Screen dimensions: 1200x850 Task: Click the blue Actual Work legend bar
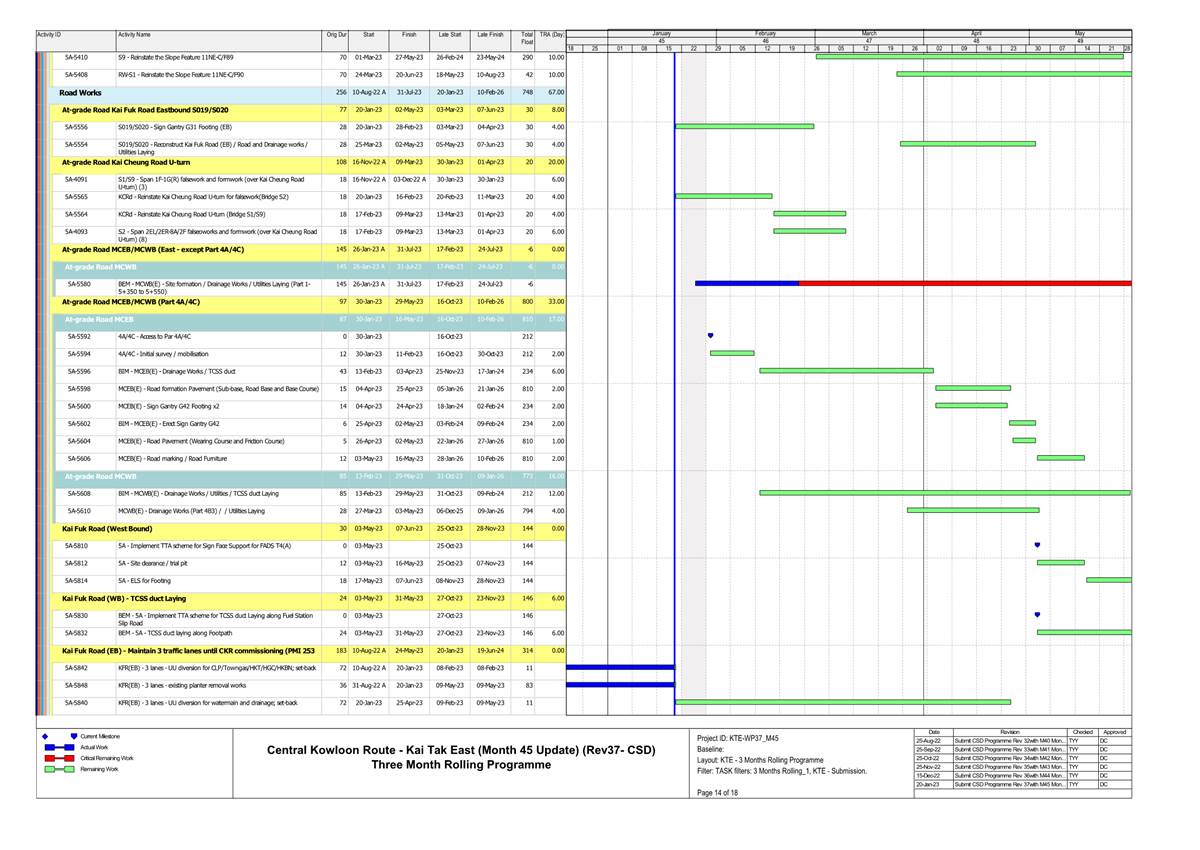click(59, 747)
